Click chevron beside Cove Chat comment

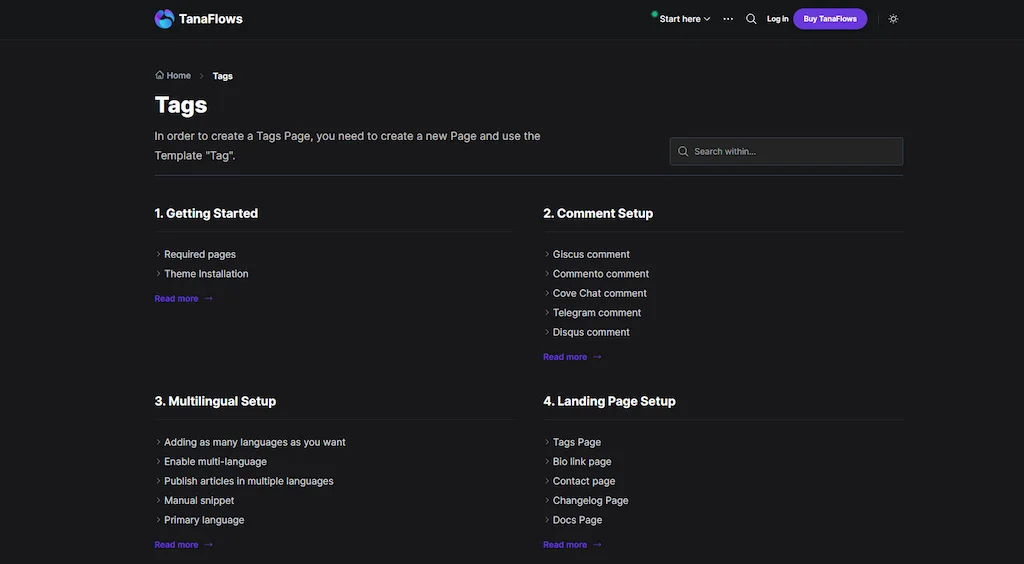coord(547,293)
